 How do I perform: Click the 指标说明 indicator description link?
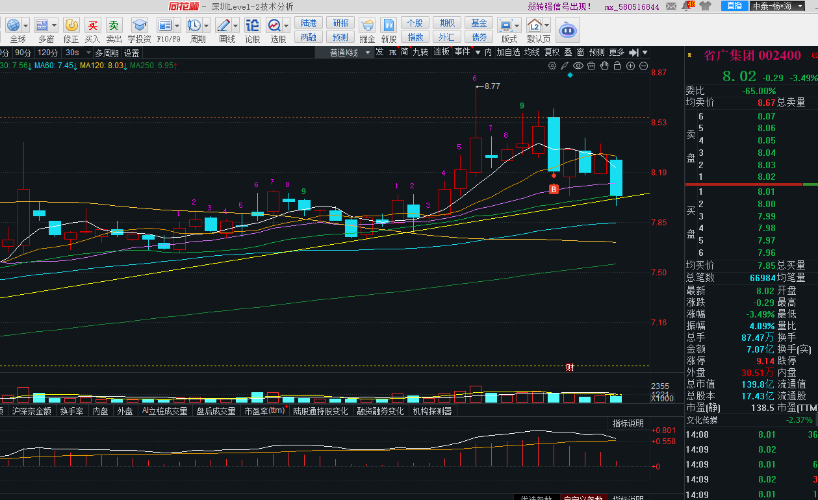click(628, 423)
